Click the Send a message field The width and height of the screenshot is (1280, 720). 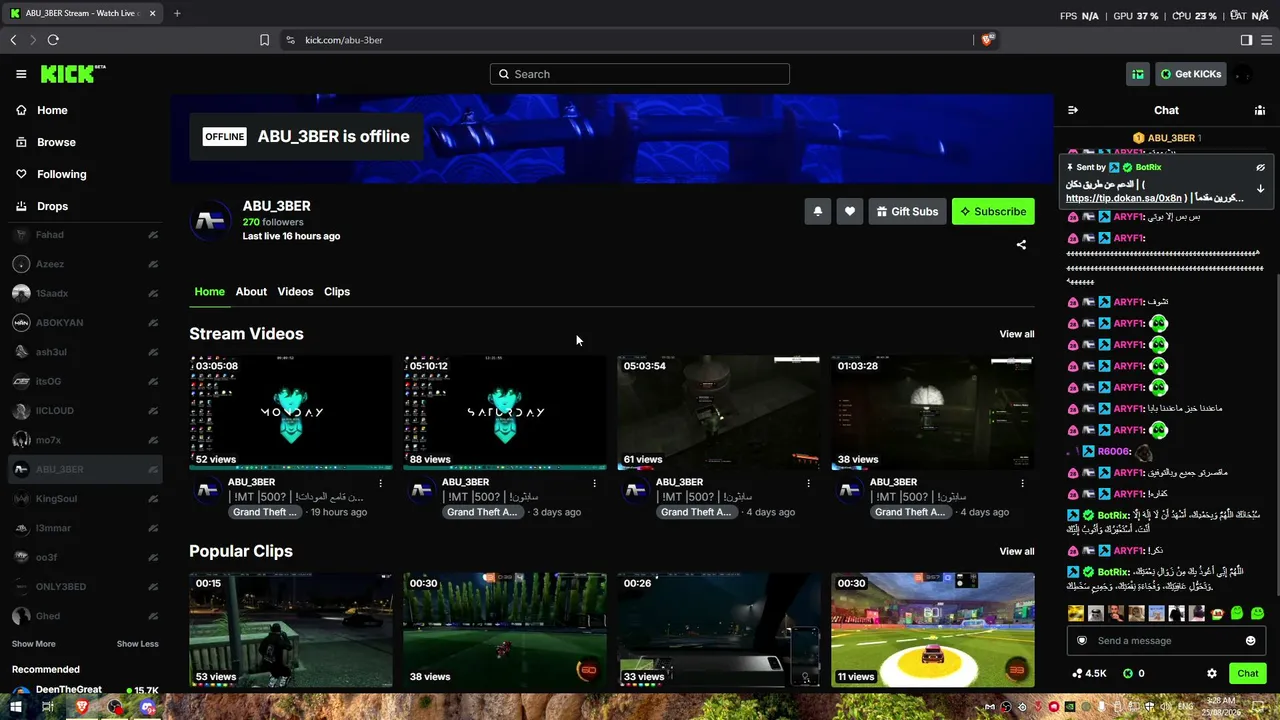(x=1166, y=641)
